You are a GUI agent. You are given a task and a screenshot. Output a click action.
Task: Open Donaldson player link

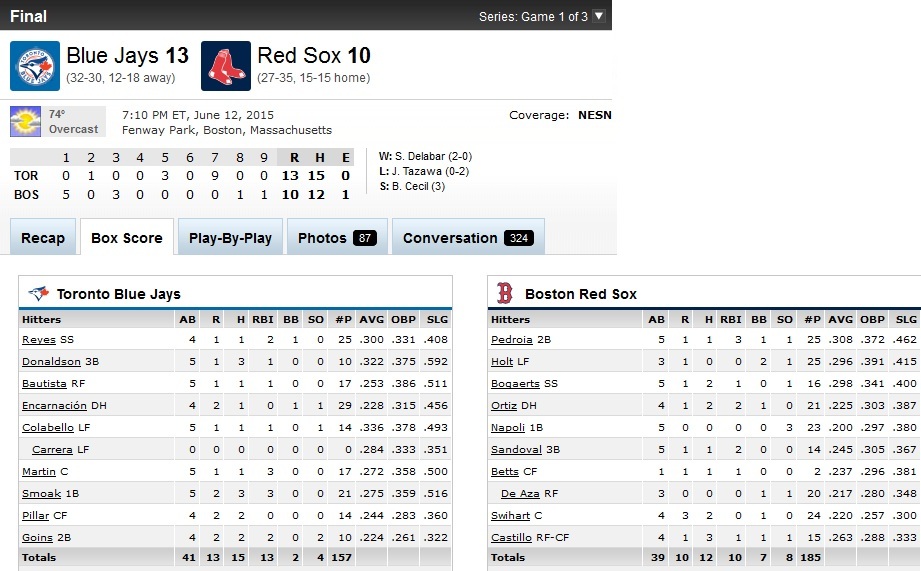coord(50,361)
